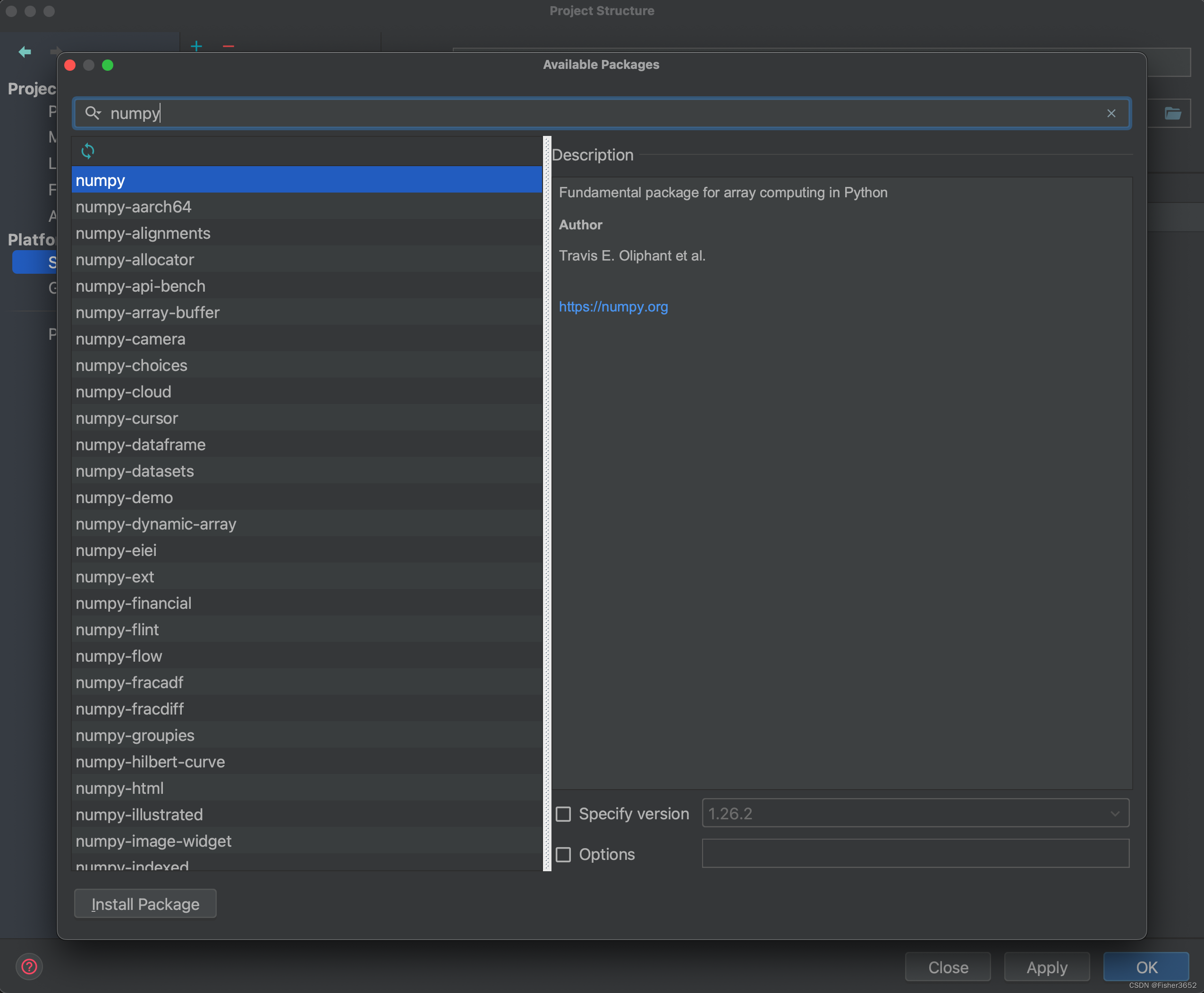The image size is (1204, 993).
Task: Click the refresh packages icon
Action: pyautogui.click(x=87, y=151)
